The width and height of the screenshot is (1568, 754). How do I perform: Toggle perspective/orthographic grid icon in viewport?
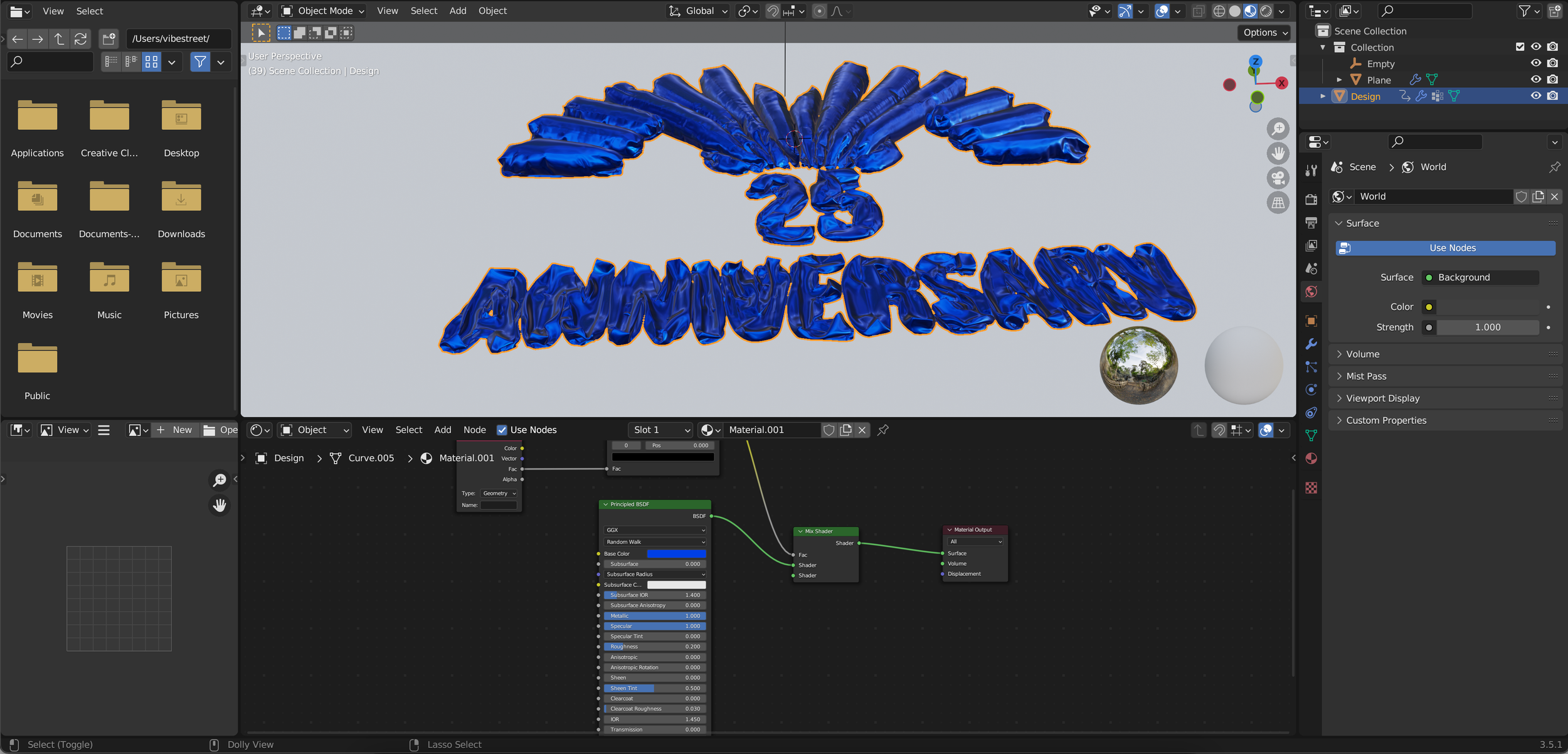coord(1278,203)
